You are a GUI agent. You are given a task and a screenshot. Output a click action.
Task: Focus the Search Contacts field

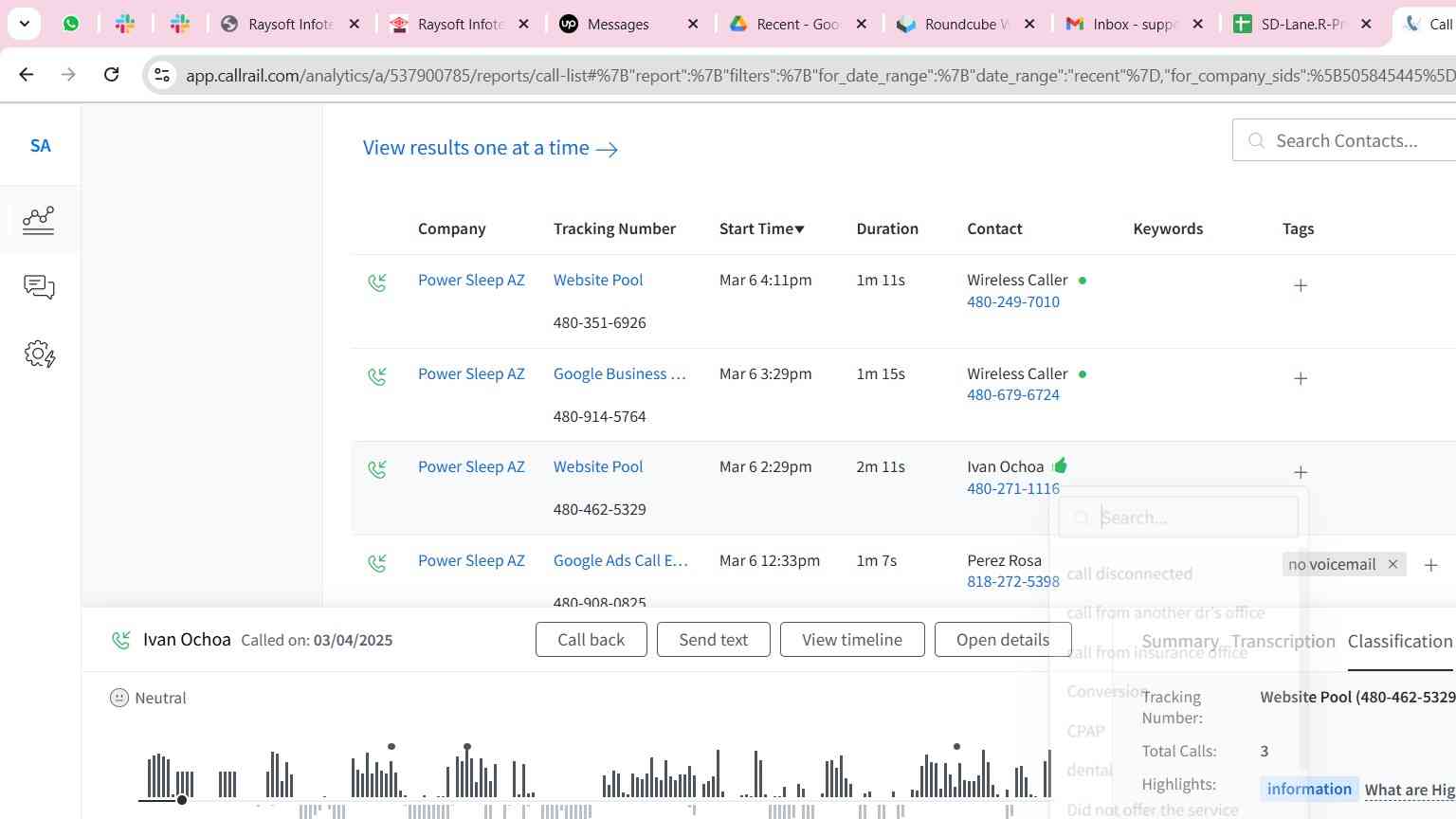1344,140
